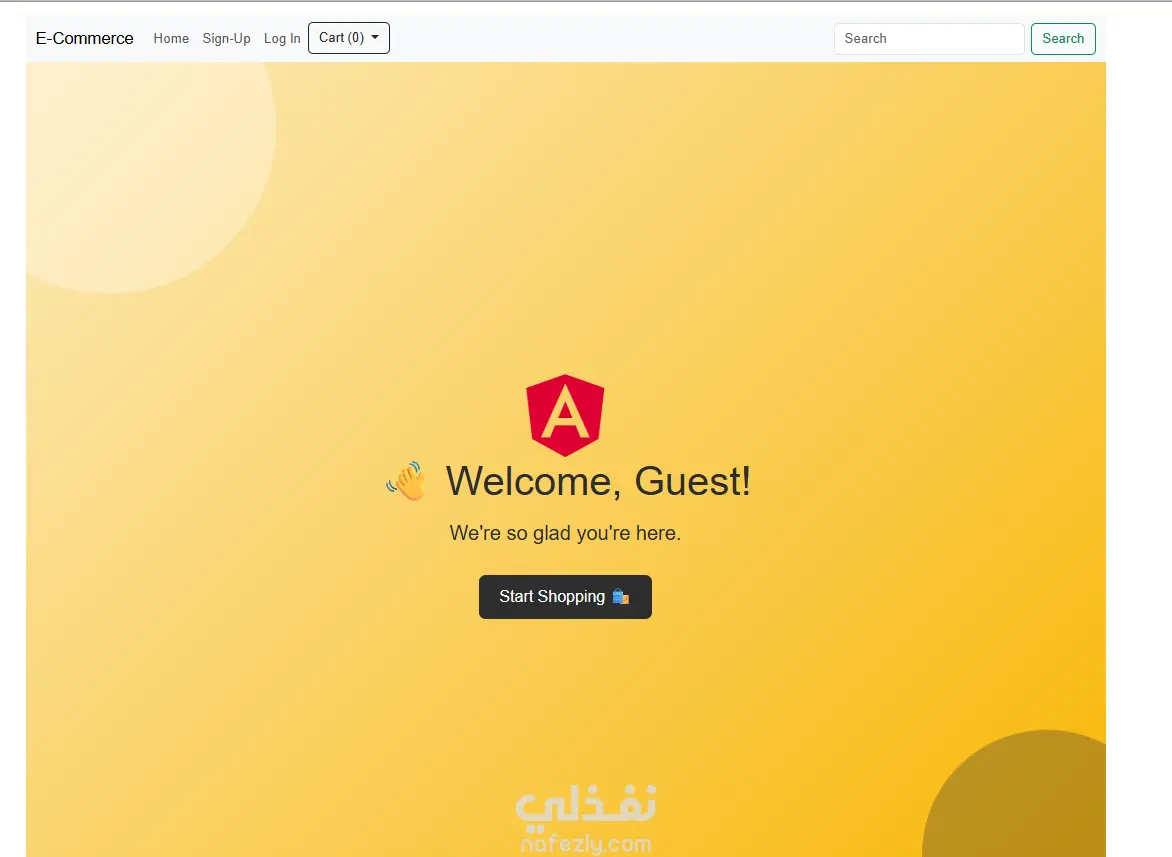Open the Cart (0) dropdown
Screen dimensions: 1172x857
point(348,38)
